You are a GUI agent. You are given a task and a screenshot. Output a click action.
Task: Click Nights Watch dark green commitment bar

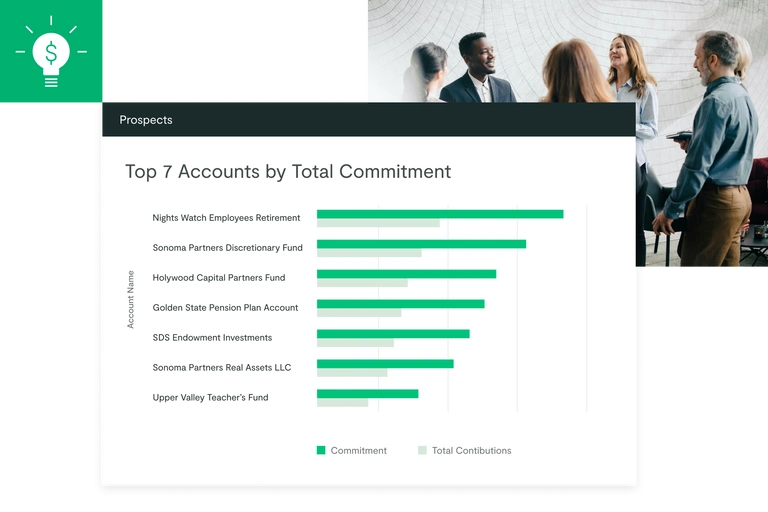tap(440, 214)
